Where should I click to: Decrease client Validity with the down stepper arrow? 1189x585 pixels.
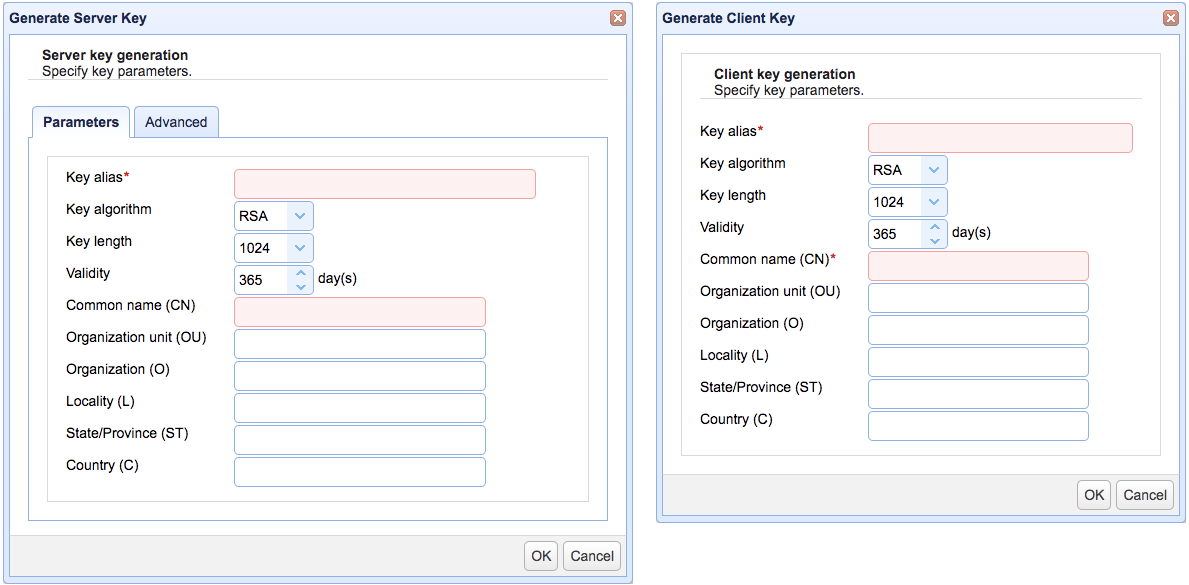[x=935, y=239]
